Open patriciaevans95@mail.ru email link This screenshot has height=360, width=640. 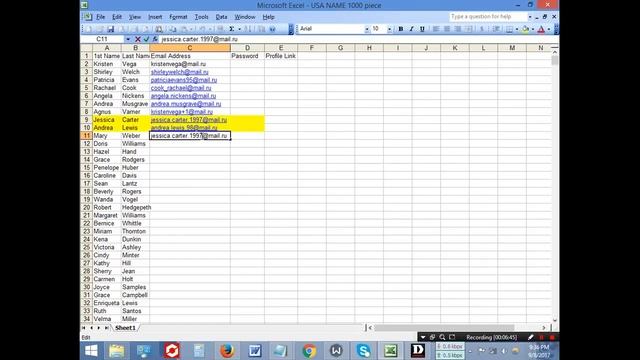[184, 80]
